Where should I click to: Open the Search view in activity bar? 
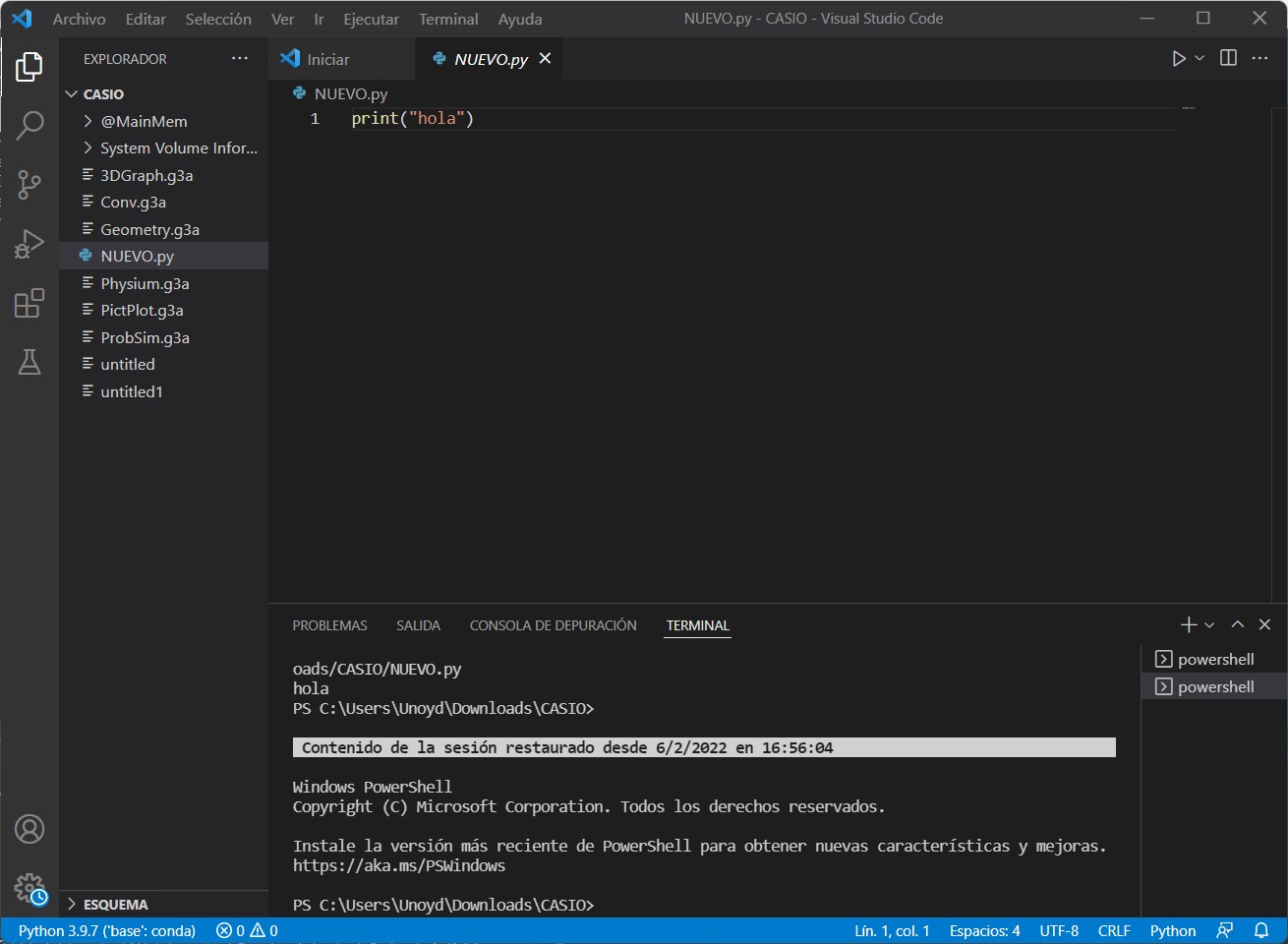point(29,125)
